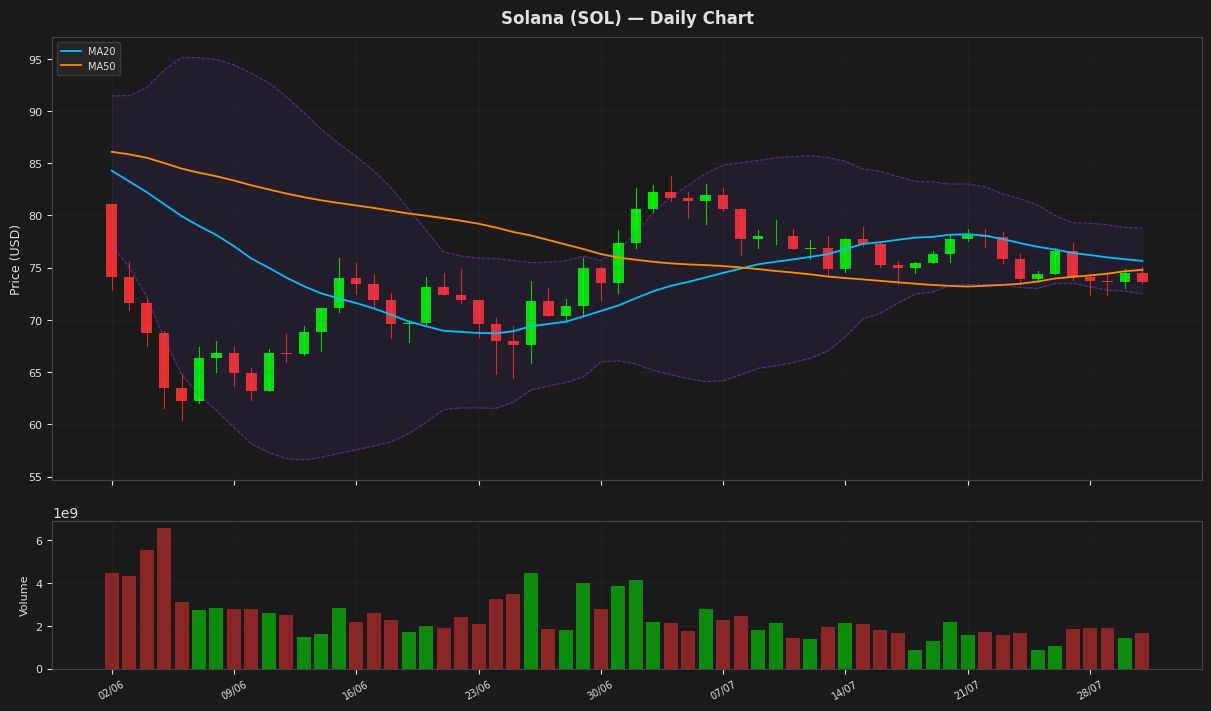Click the 55 price axis tick label
1211x711 pixels.
pos(35,477)
